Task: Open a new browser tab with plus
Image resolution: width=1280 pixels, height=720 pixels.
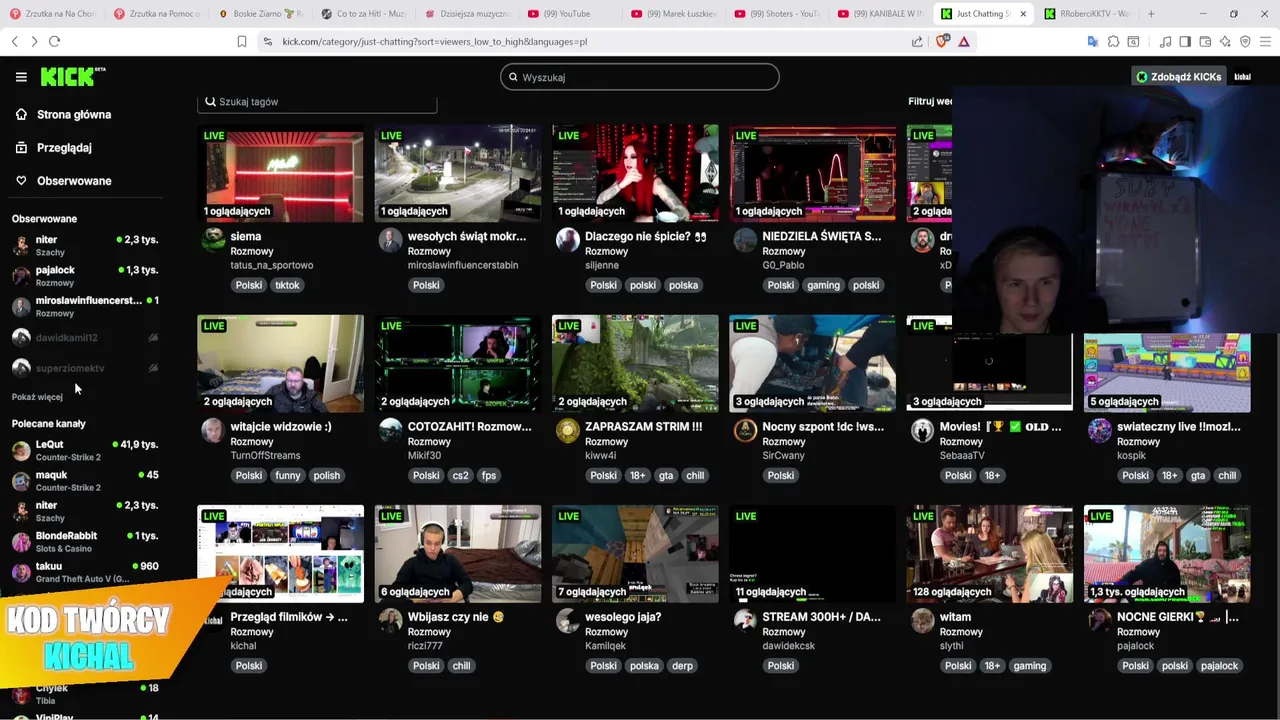Action: (x=1151, y=14)
